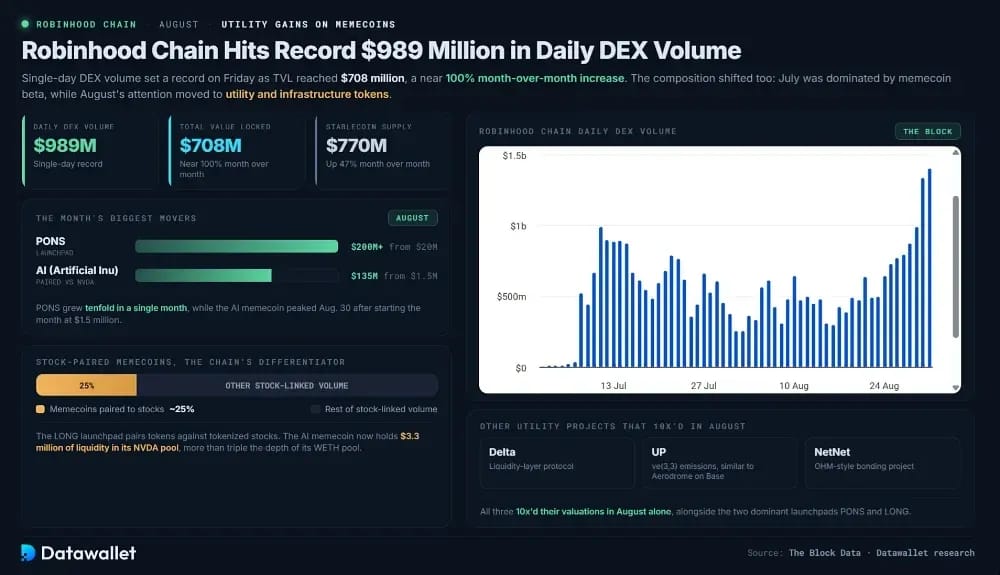Click the orange memecoins legend swatch
The image size is (1000, 575).
(40, 409)
